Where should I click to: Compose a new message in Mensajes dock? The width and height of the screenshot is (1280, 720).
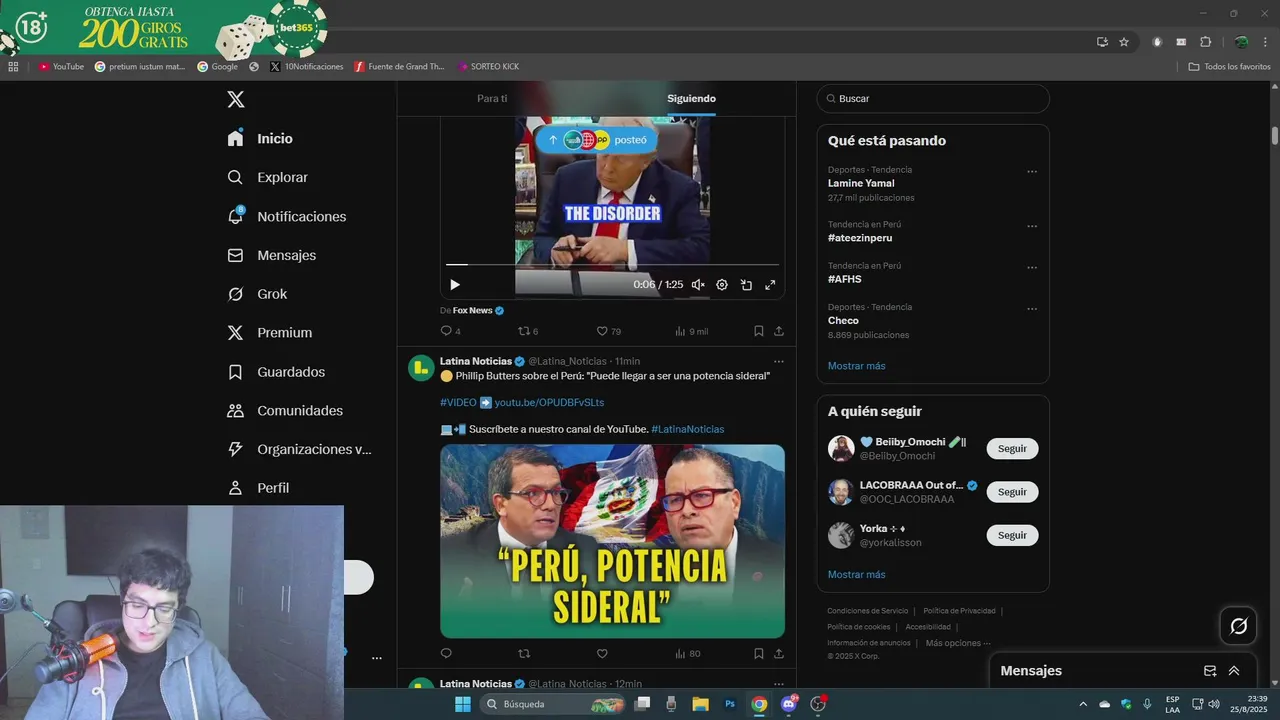(x=1210, y=671)
